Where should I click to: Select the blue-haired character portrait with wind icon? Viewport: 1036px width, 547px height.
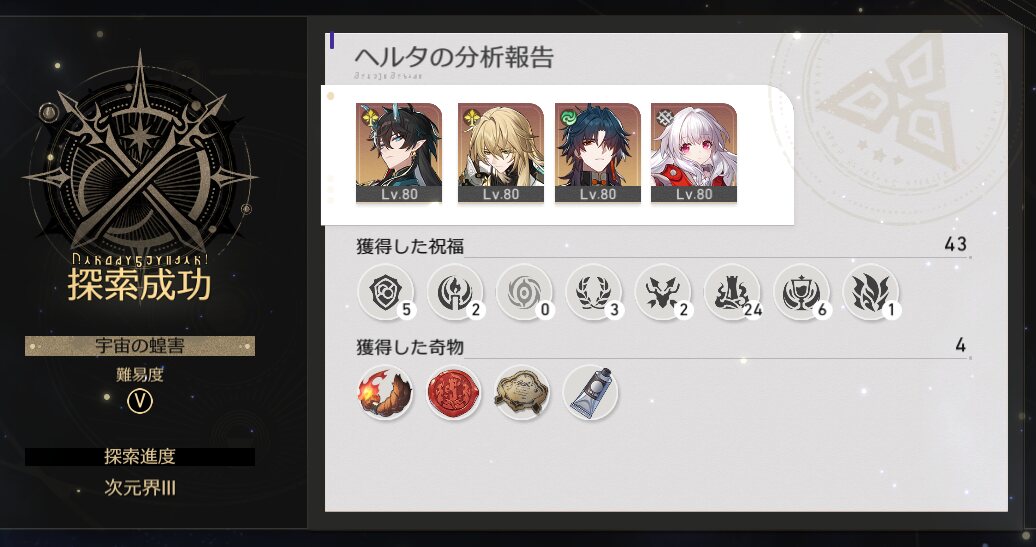tap(598, 153)
